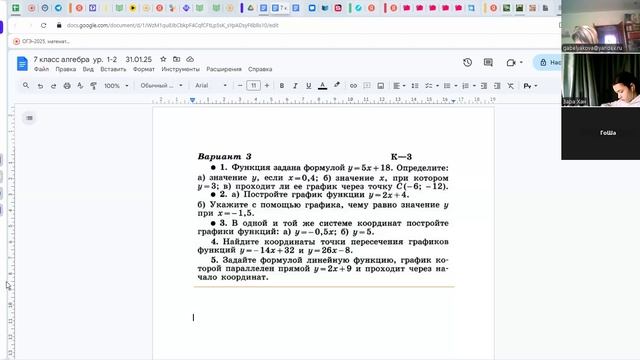Run spelling and grammar check
The width and height of the screenshot is (640, 360).
[80, 86]
